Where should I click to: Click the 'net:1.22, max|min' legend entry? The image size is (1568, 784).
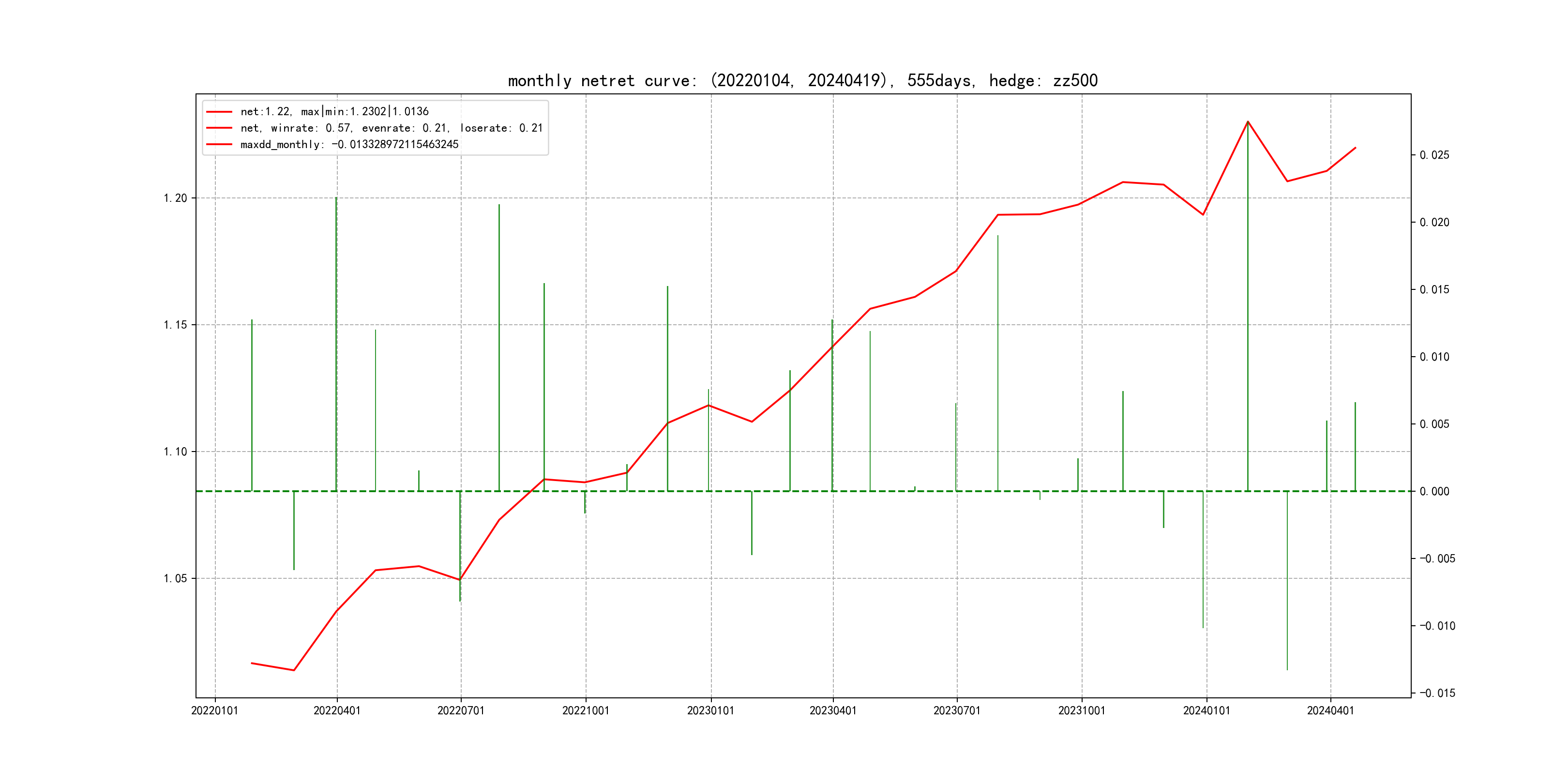click(x=334, y=111)
